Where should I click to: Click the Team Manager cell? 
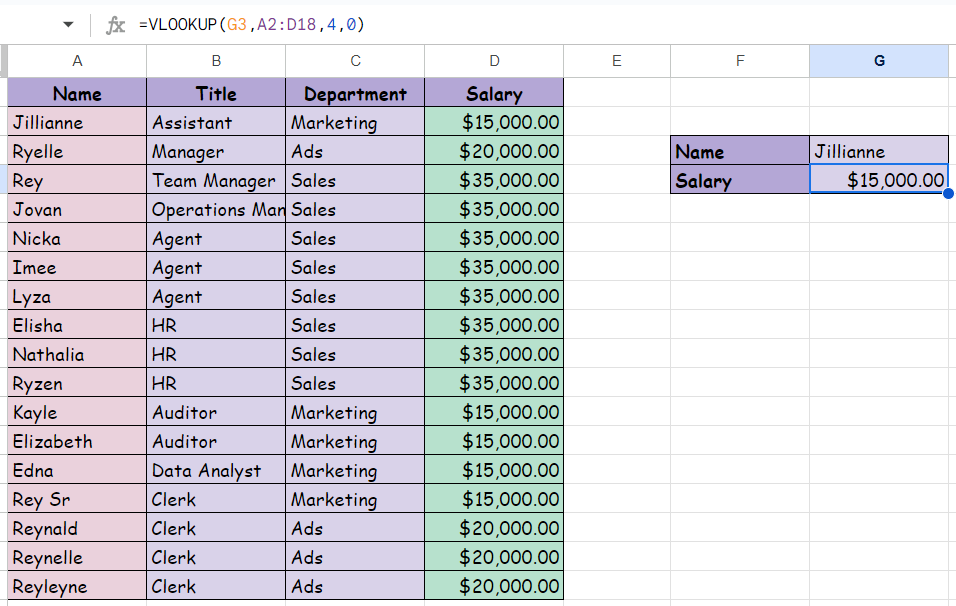tap(216, 181)
